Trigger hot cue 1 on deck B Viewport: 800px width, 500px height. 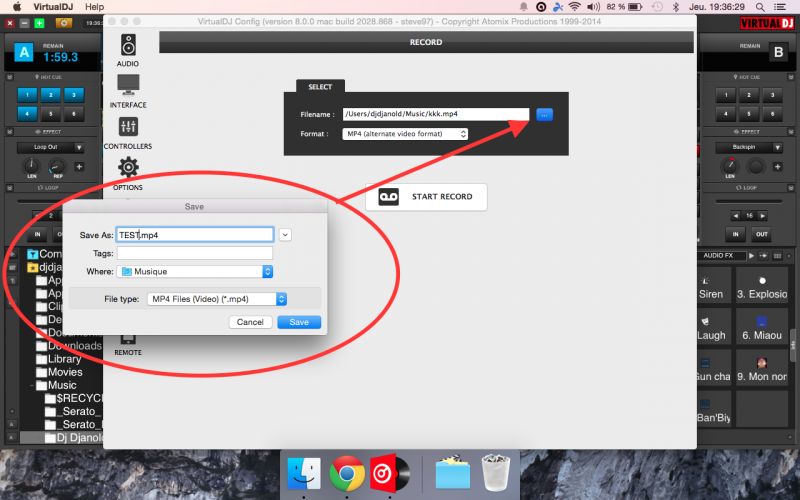click(726, 95)
